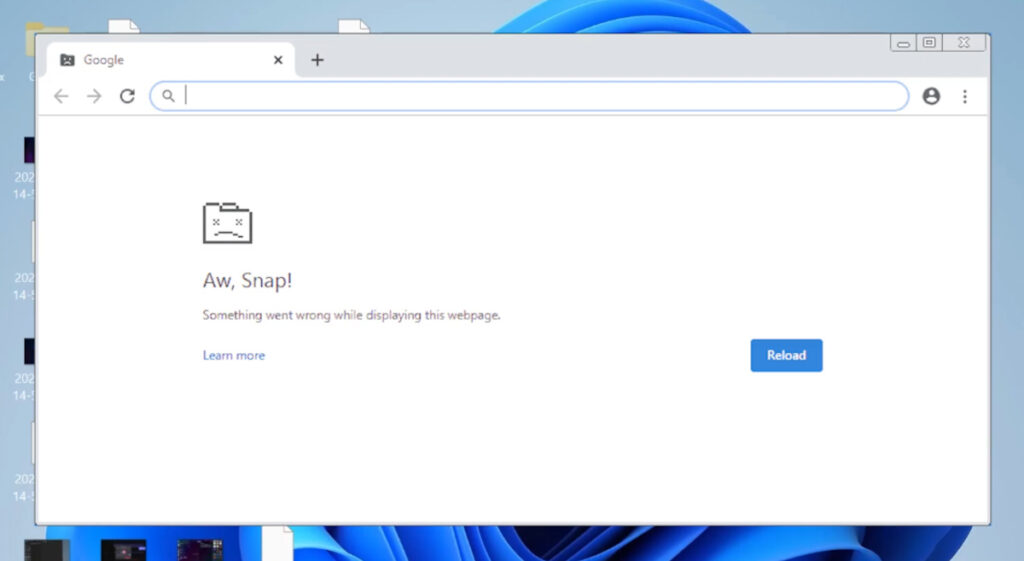Select the blank white file icon below the Chrome window
This screenshot has width=1024, height=561.
tap(278, 544)
